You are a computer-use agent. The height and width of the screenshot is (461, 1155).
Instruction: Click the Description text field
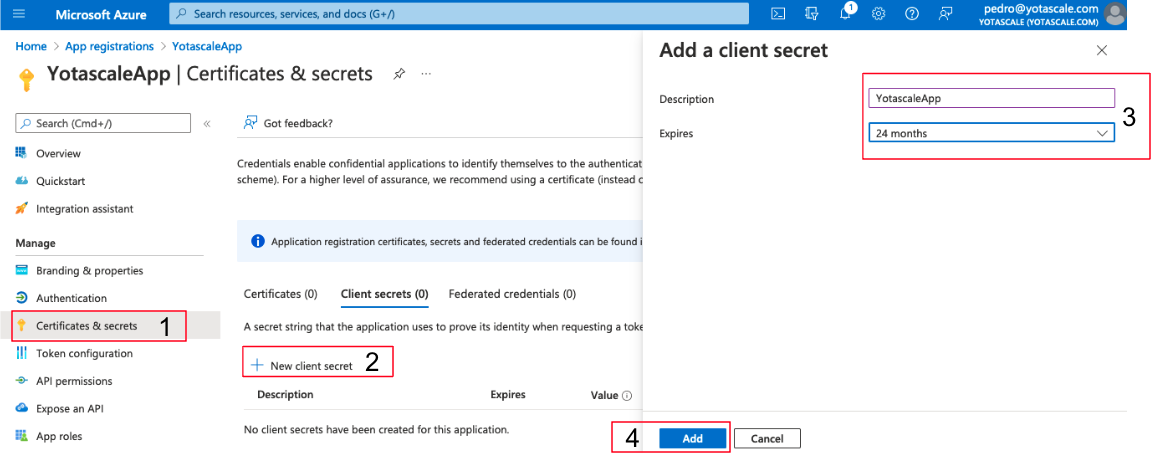pos(991,98)
